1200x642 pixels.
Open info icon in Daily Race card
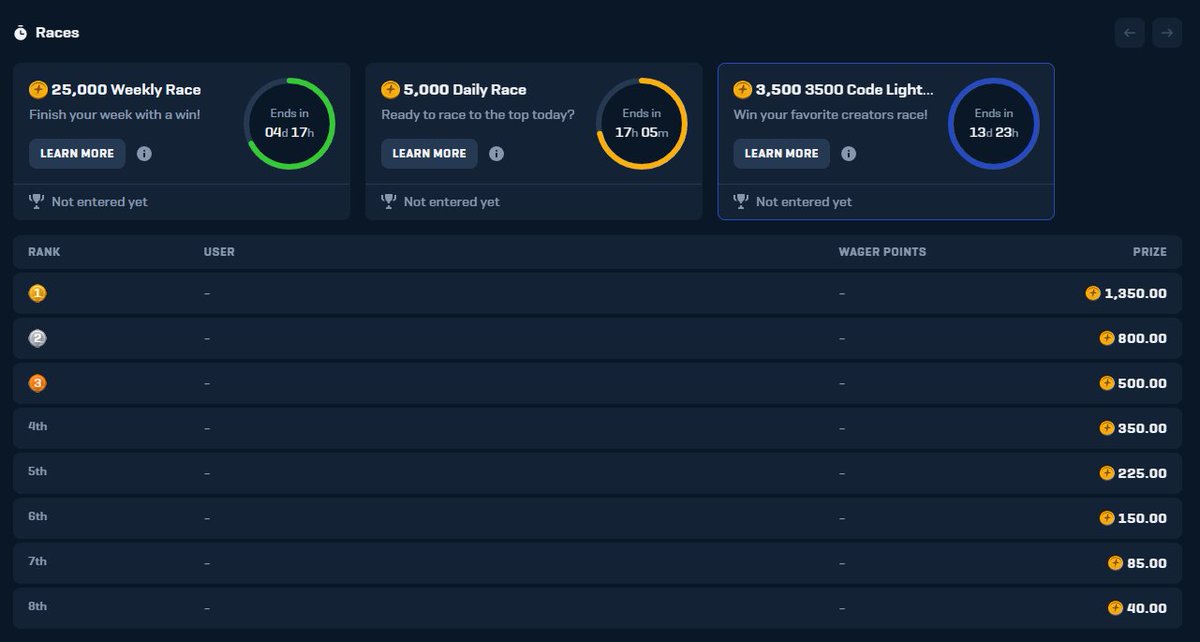click(496, 154)
